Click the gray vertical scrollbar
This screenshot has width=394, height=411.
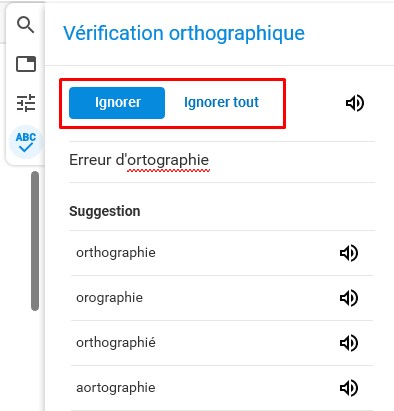pyautogui.click(x=35, y=241)
